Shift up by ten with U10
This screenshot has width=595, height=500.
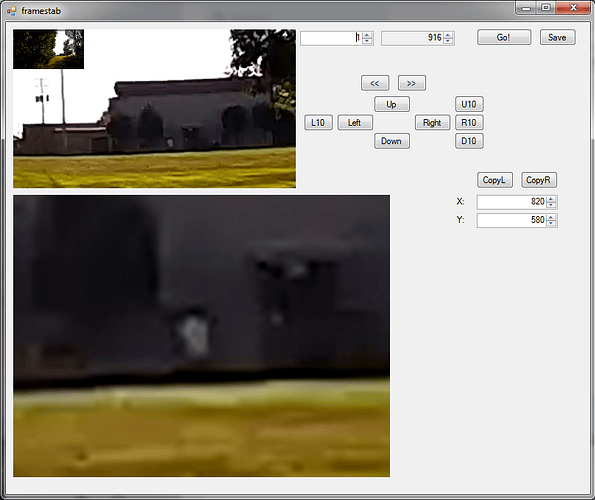[469, 104]
